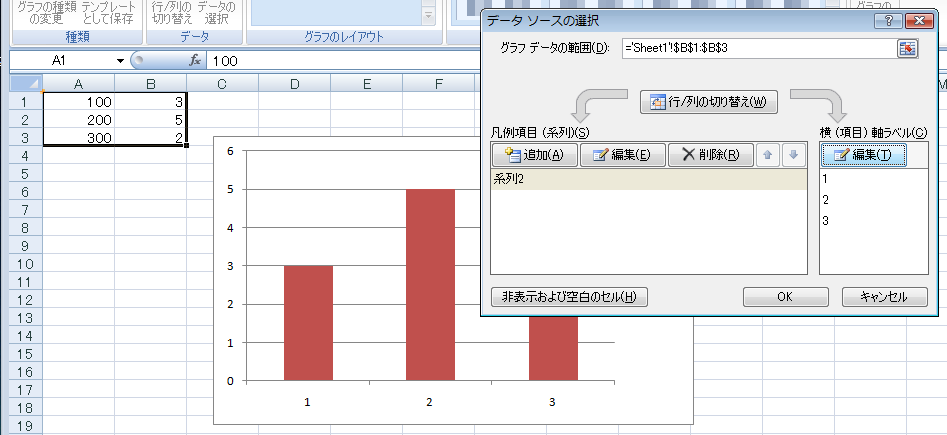Click the range selector icon beside data range field
This screenshot has width=947, height=435.
click(x=907, y=49)
